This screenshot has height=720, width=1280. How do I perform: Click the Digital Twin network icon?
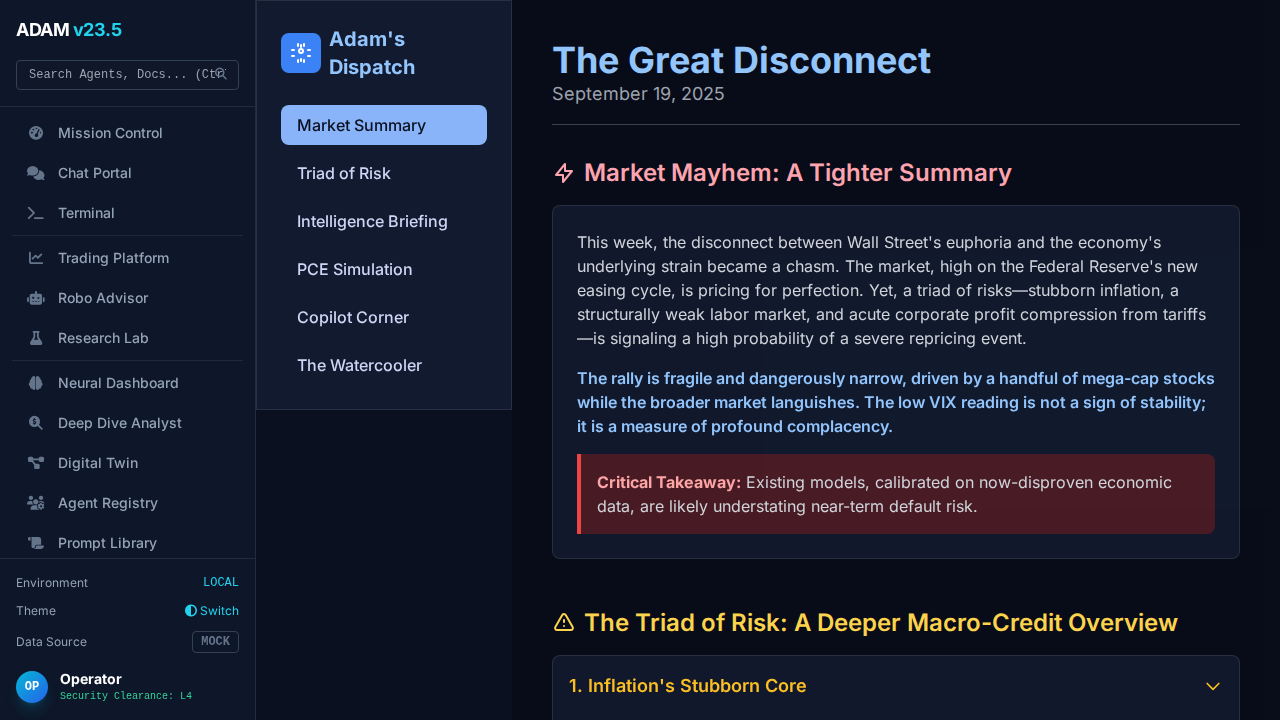pyautogui.click(x=36, y=463)
